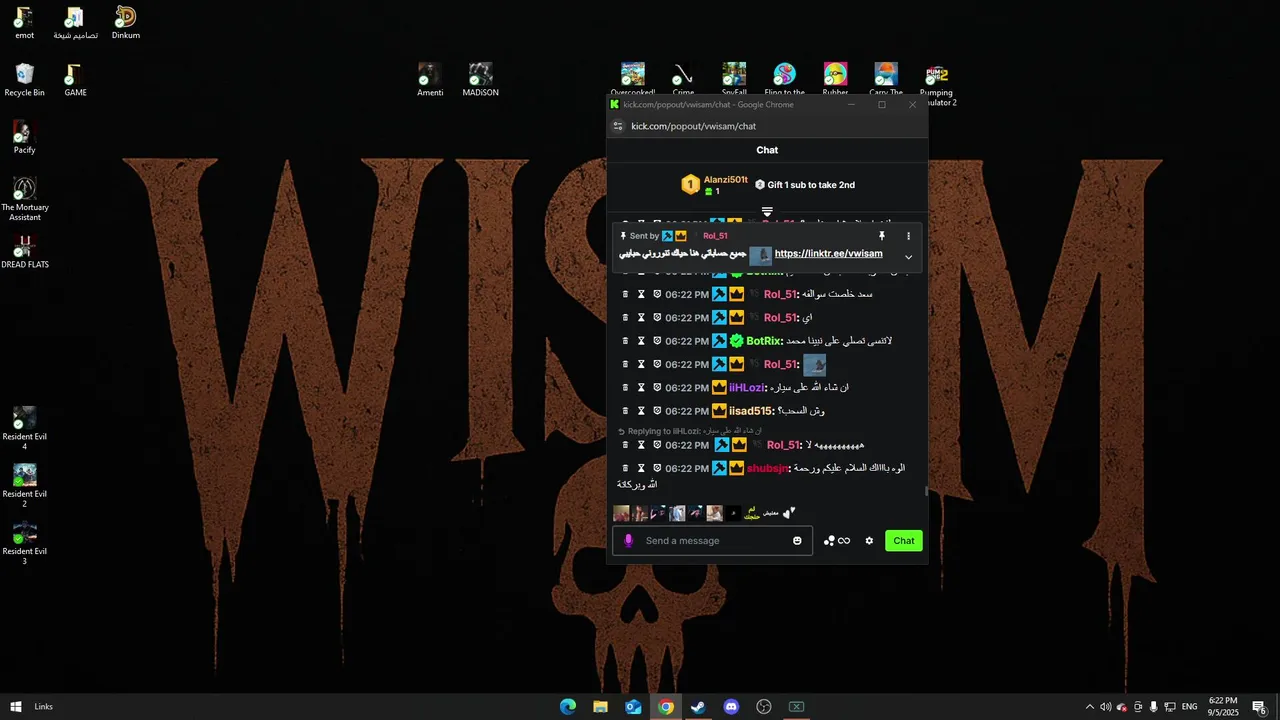Timeout iisad515 with the hourglass icon
The height and width of the screenshot is (720, 1280).
641,411
